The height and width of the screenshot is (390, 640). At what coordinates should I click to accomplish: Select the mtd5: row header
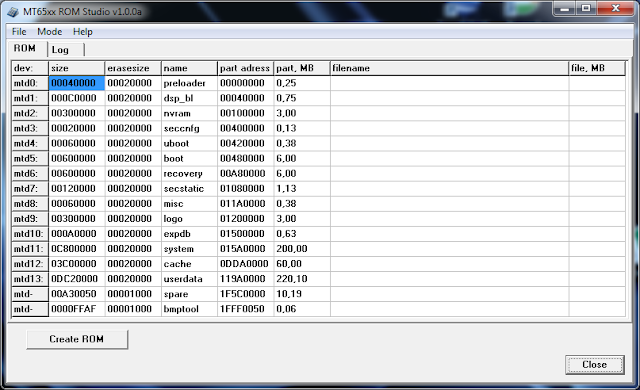30,159
